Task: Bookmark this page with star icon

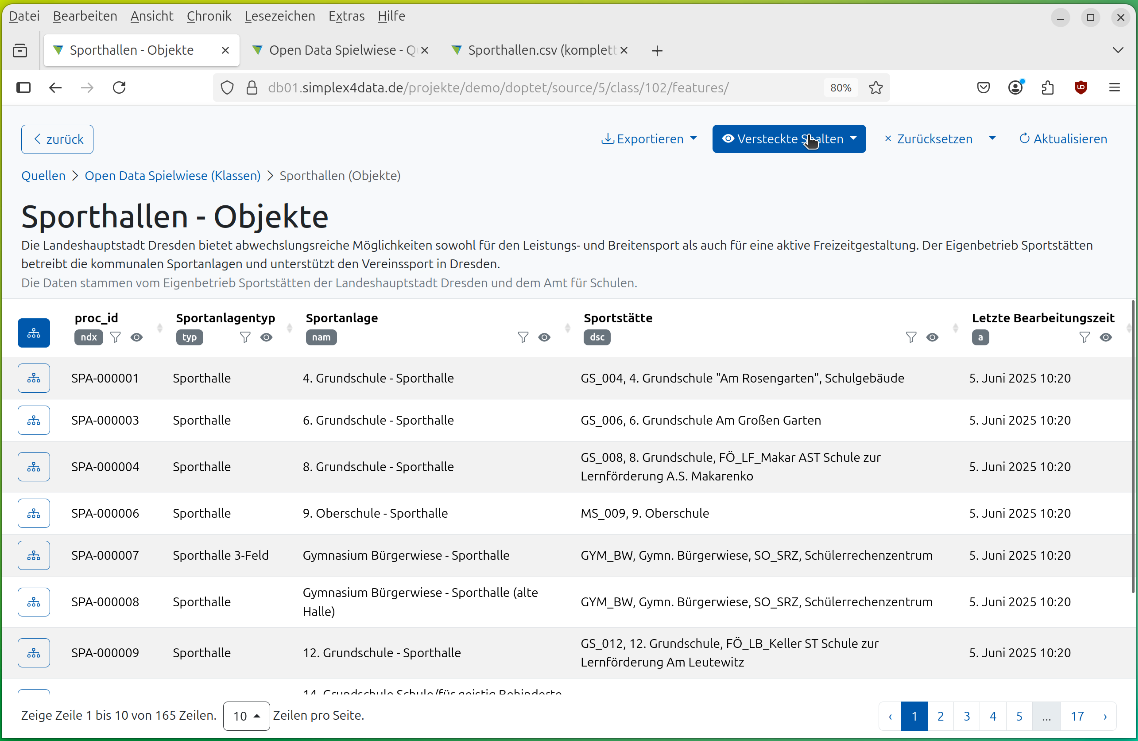Action: click(x=876, y=87)
